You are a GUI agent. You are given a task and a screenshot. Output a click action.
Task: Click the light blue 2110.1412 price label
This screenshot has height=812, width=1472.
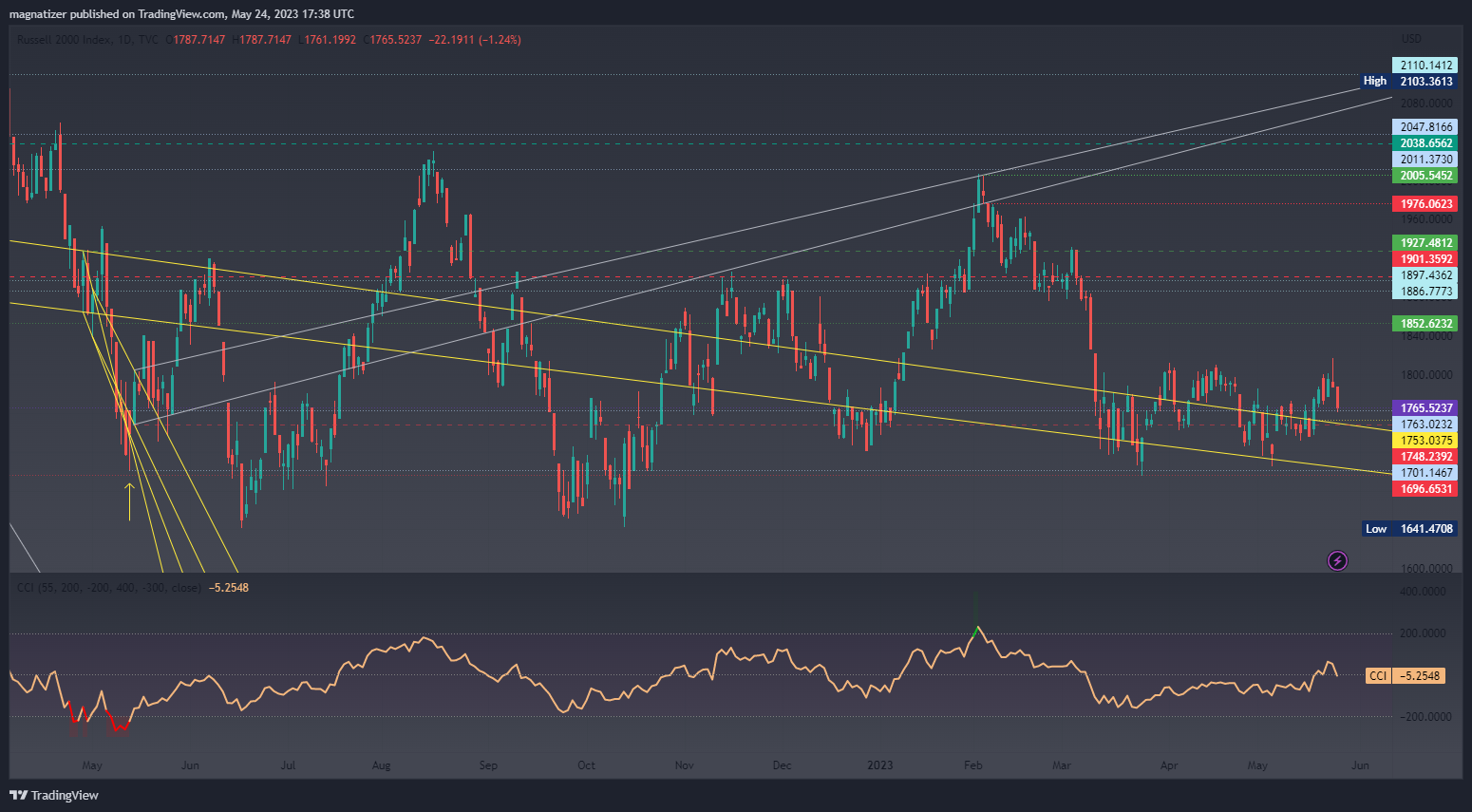(x=1425, y=66)
